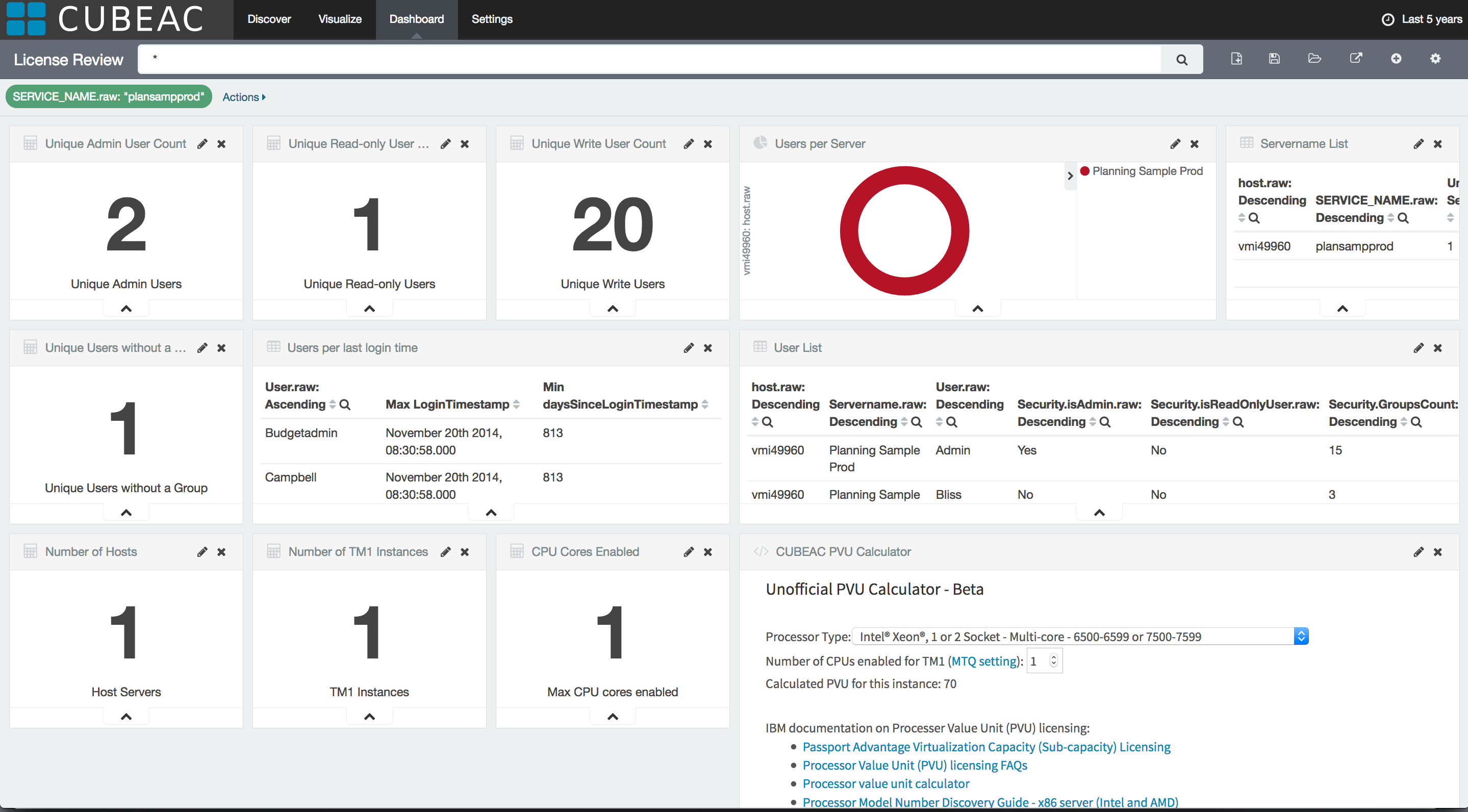This screenshot has height=812, width=1468.
Task: Select the Dashboard tab
Action: [x=417, y=19]
